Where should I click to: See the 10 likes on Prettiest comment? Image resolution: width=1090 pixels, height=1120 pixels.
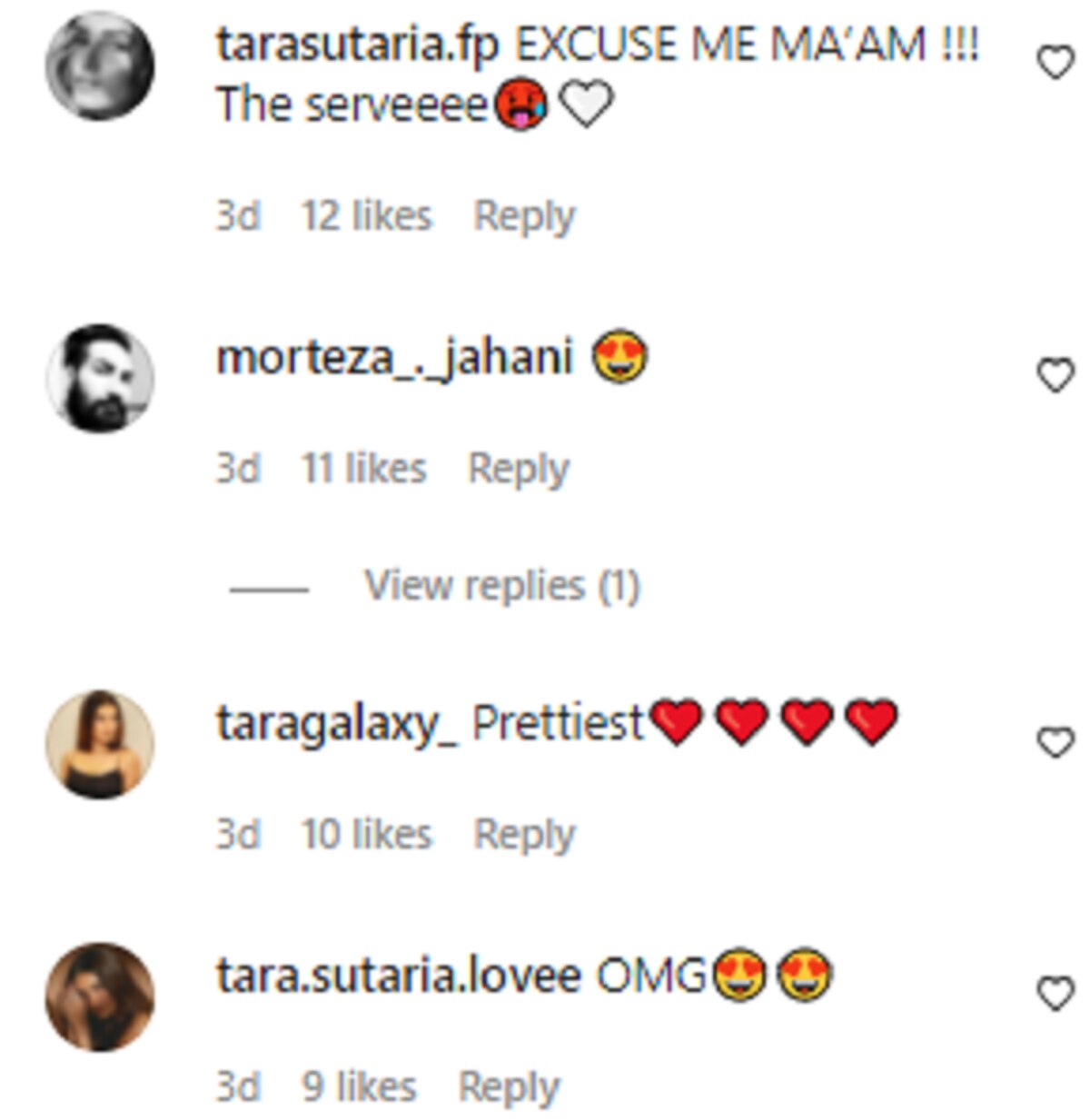(x=366, y=835)
